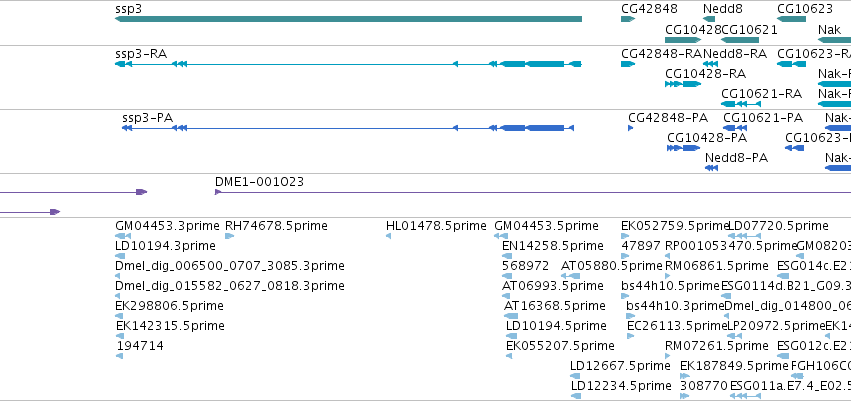
Task: Click the GM04453.3prime EST label
Action: (168, 226)
